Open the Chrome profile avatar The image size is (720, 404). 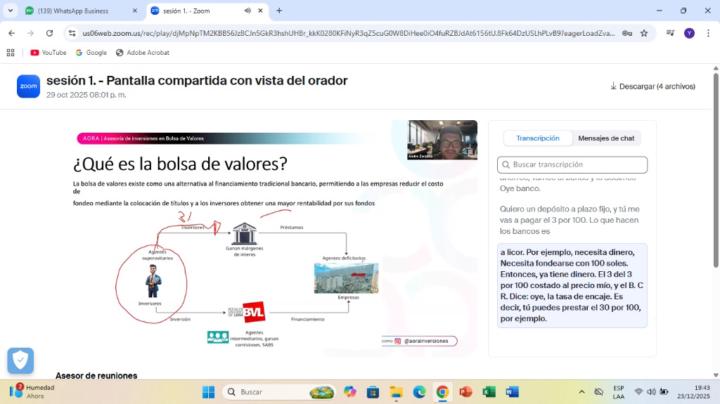689,33
